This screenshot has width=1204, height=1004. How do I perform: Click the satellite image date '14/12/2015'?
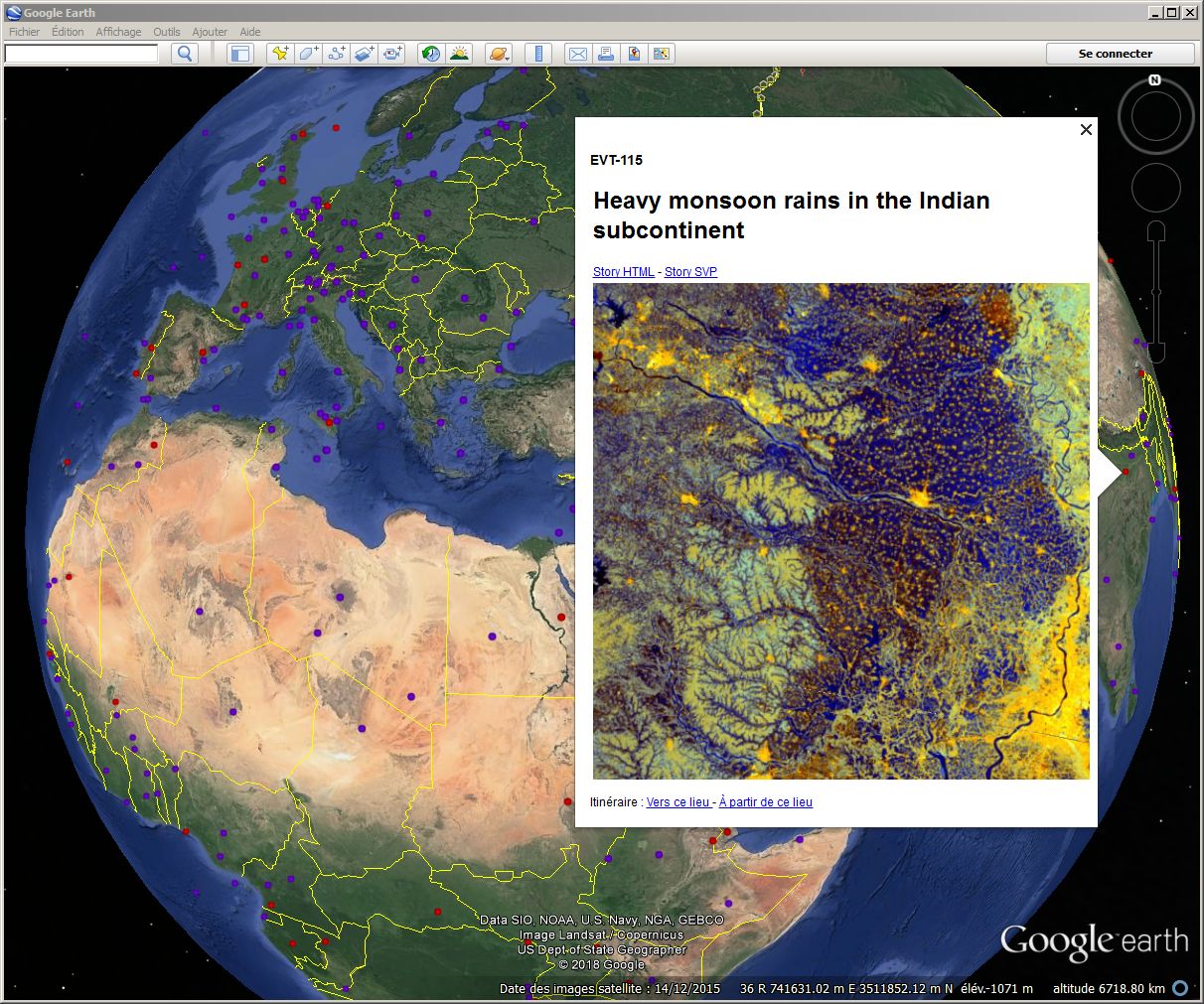point(687,989)
